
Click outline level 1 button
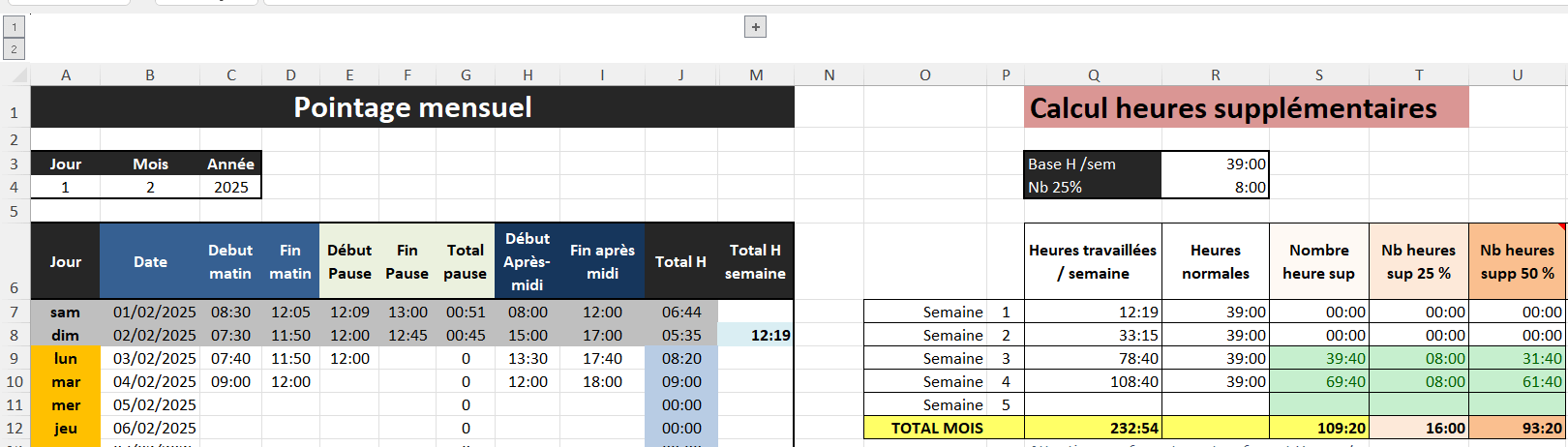[14, 28]
